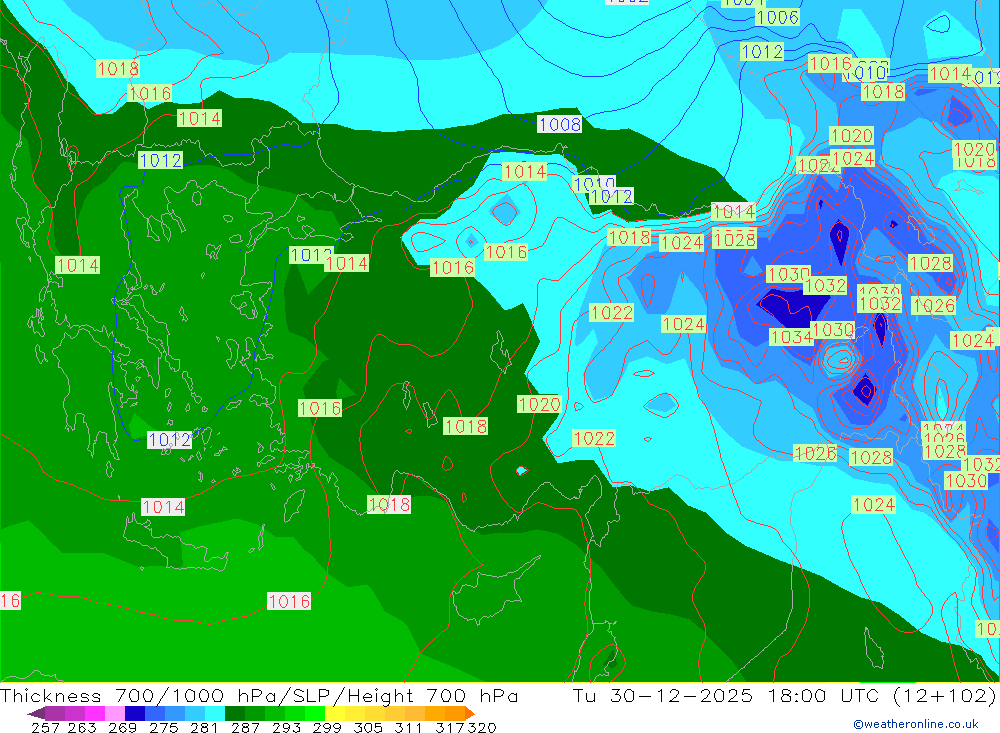1000x733 pixels.
Task: Click the red 1014 label near Crete
Action: (x=163, y=507)
